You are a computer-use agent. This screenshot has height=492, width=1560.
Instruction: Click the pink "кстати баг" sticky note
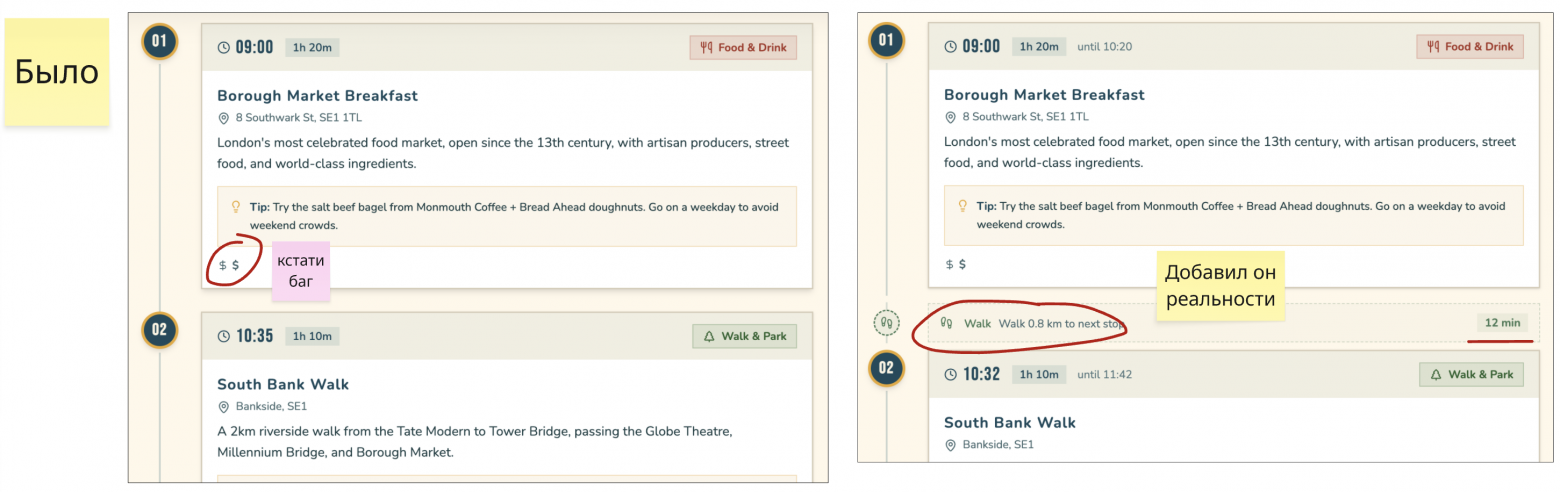(x=301, y=271)
